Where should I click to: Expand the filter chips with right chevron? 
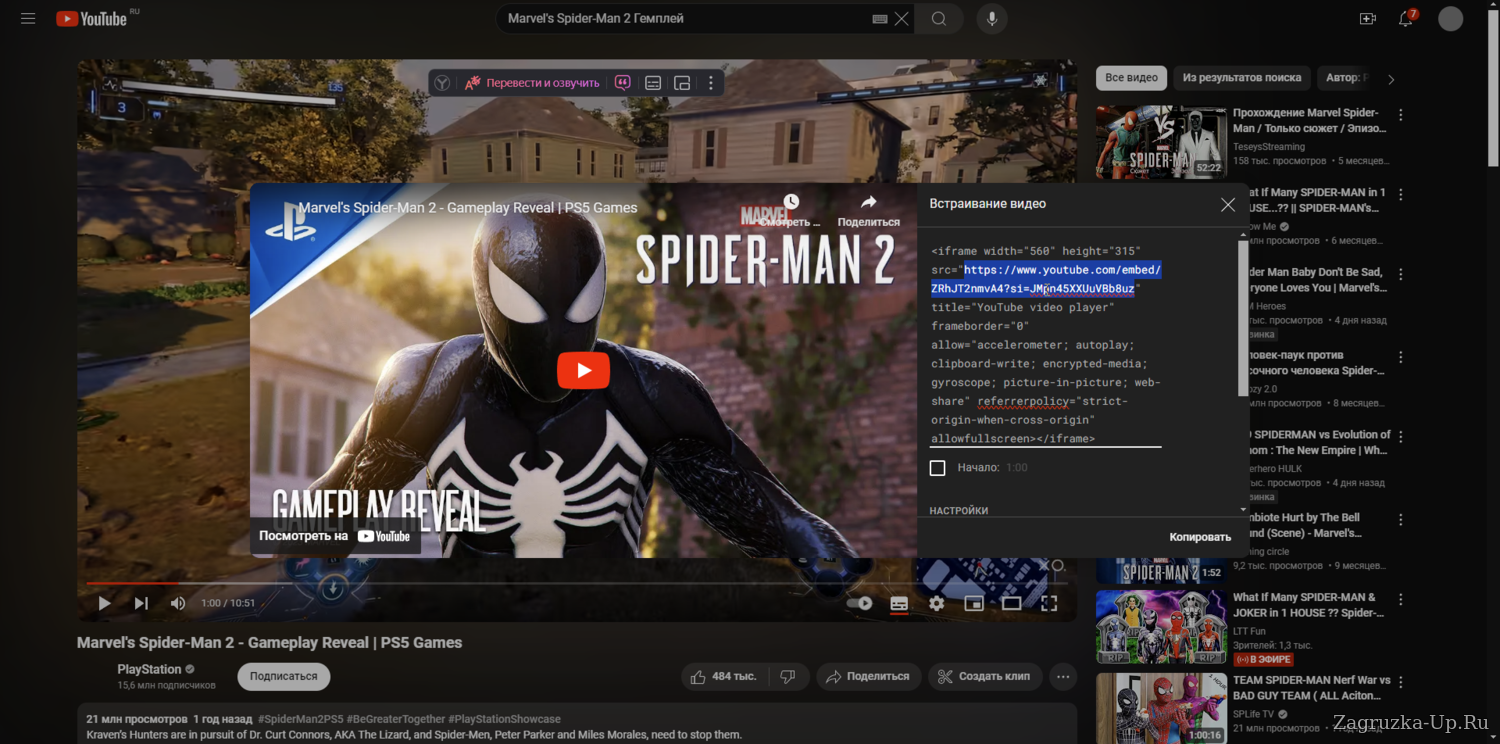pyautogui.click(x=1390, y=79)
